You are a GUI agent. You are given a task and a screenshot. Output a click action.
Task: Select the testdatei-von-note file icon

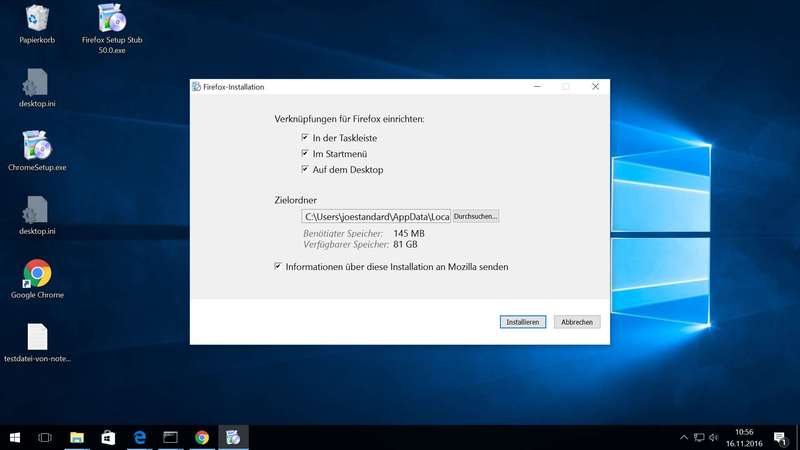tap(37, 343)
